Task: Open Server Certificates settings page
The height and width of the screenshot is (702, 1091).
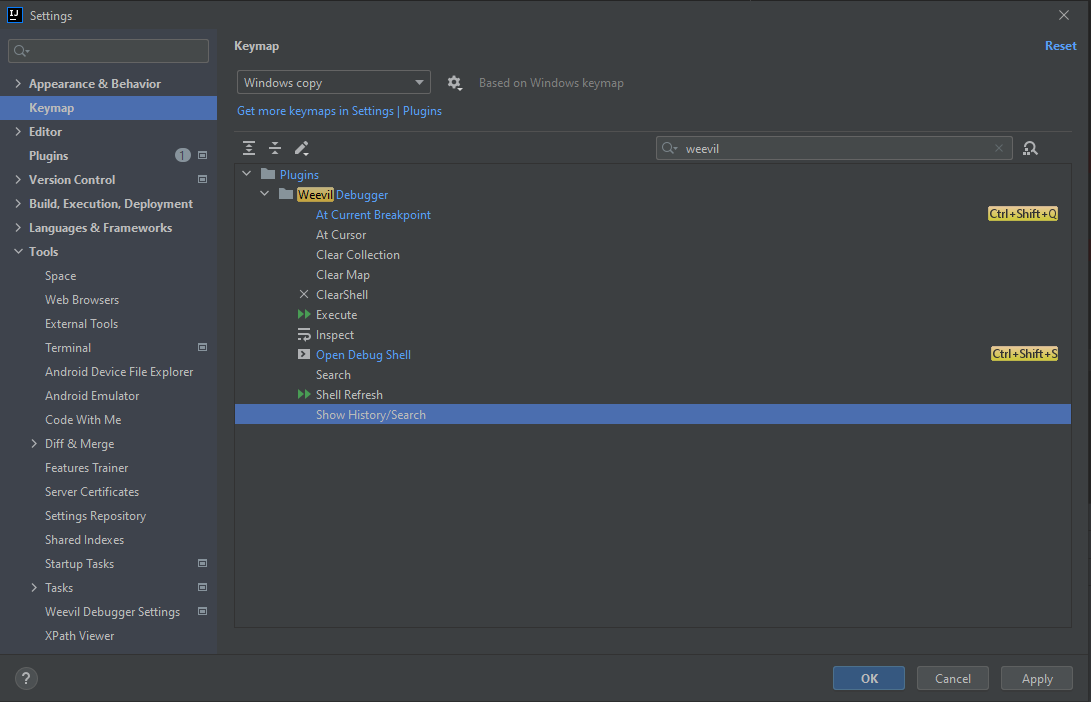Action: (92, 492)
